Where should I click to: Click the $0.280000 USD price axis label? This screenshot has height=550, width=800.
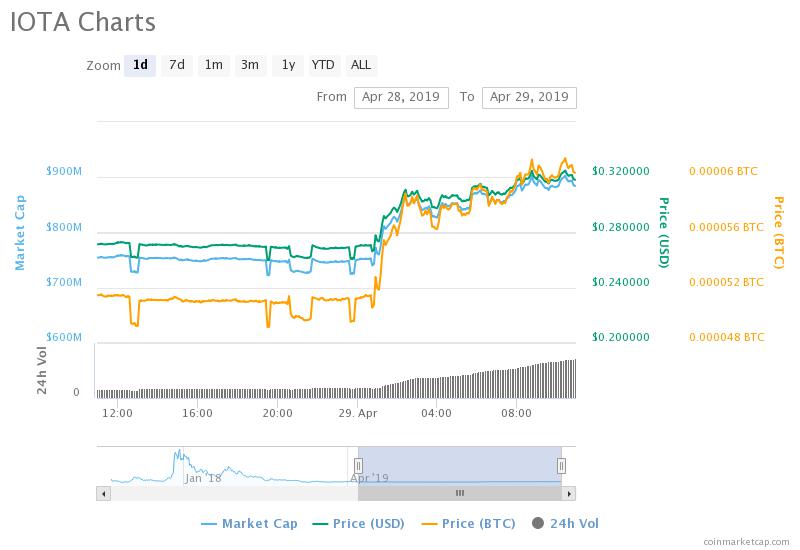[x=621, y=227]
